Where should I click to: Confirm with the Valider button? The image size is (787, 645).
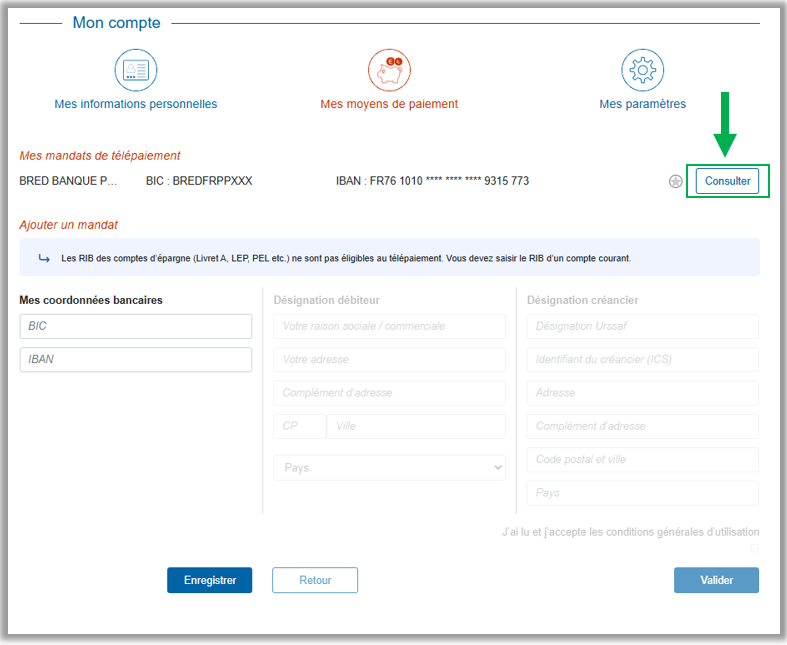(x=716, y=580)
